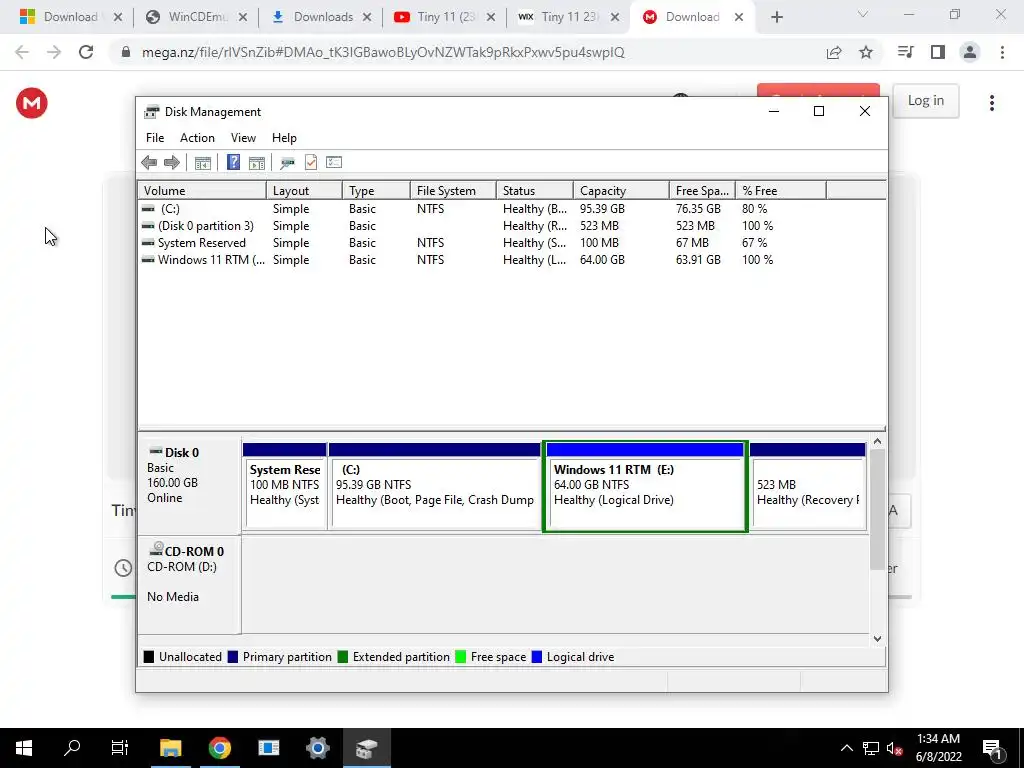Open the tab search dropdown in Chrome

click(x=863, y=14)
